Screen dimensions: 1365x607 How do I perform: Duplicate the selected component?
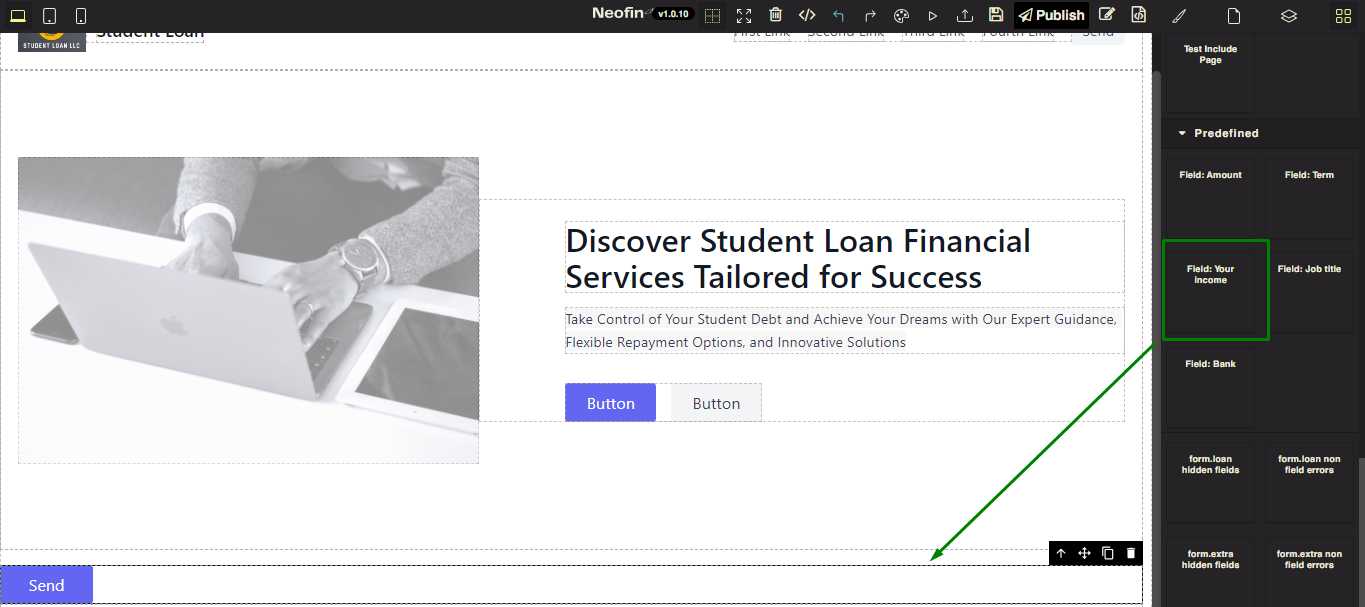pos(1108,553)
